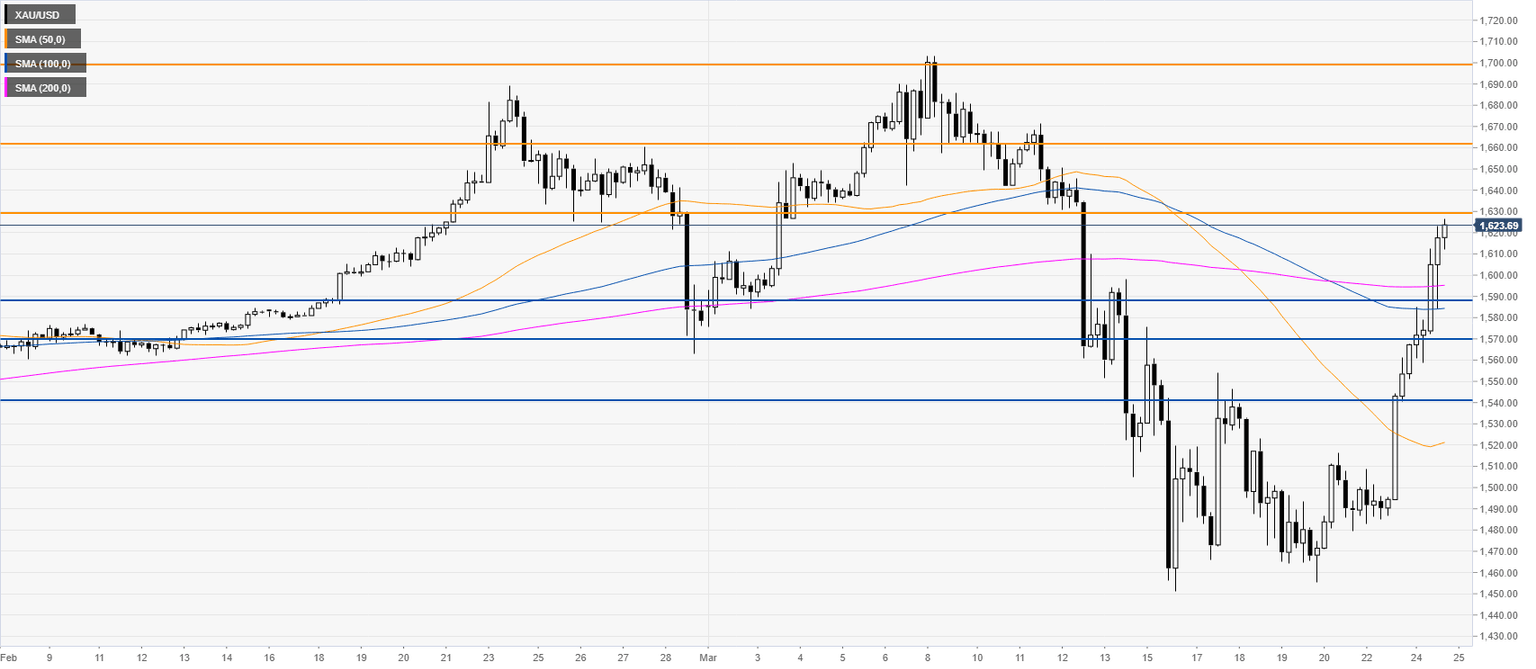Click date axis marker 16 in February
The image size is (1536, 669).
click(270, 660)
